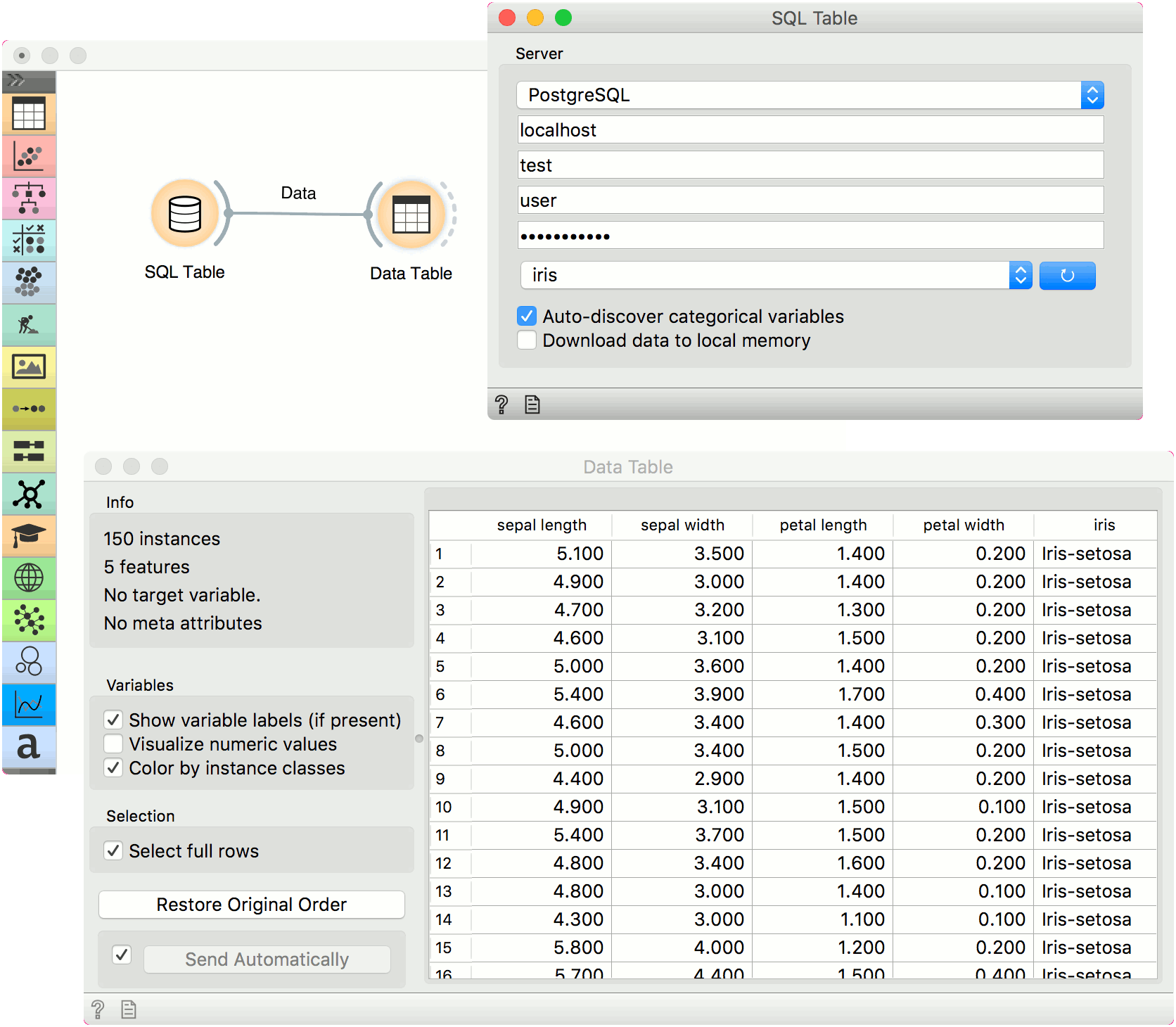1176x1027 pixels.
Task: Enable Download data to local memory
Action: tap(527, 340)
